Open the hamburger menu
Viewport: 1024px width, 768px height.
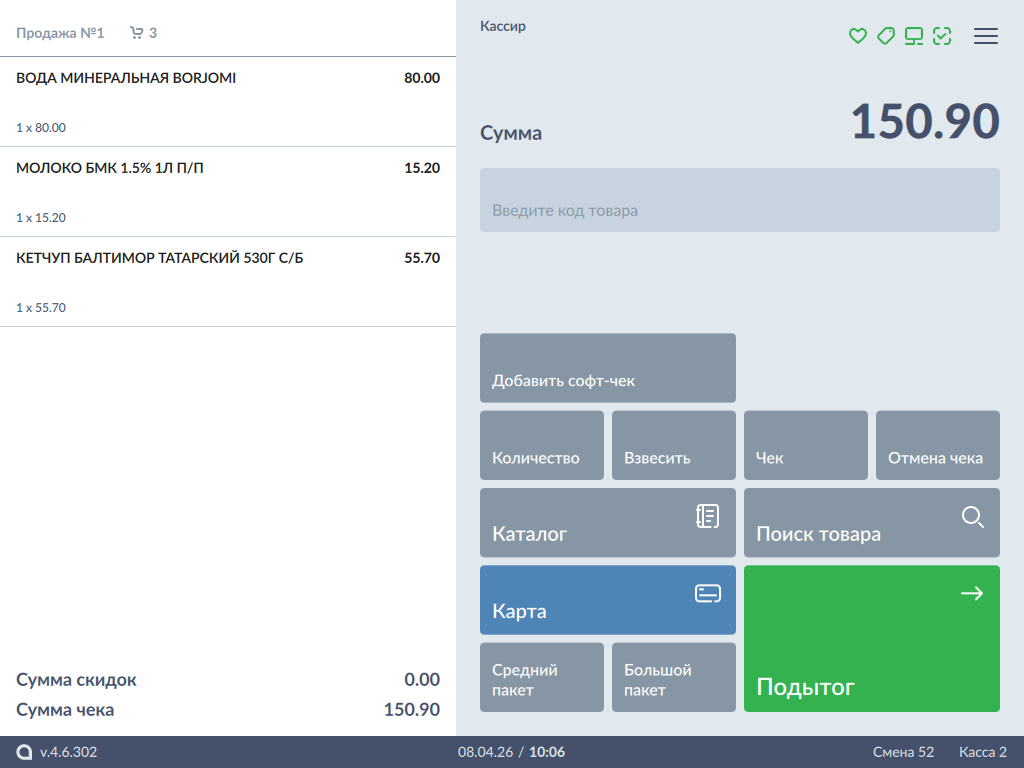click(986, 36)
